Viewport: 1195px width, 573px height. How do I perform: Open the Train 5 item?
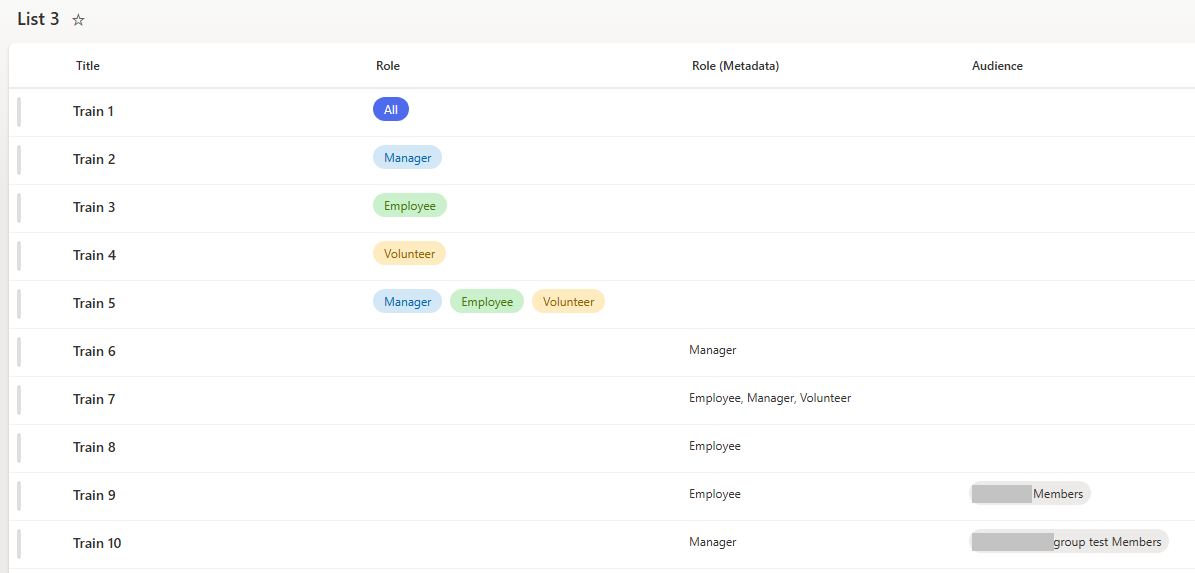[95, 303]
